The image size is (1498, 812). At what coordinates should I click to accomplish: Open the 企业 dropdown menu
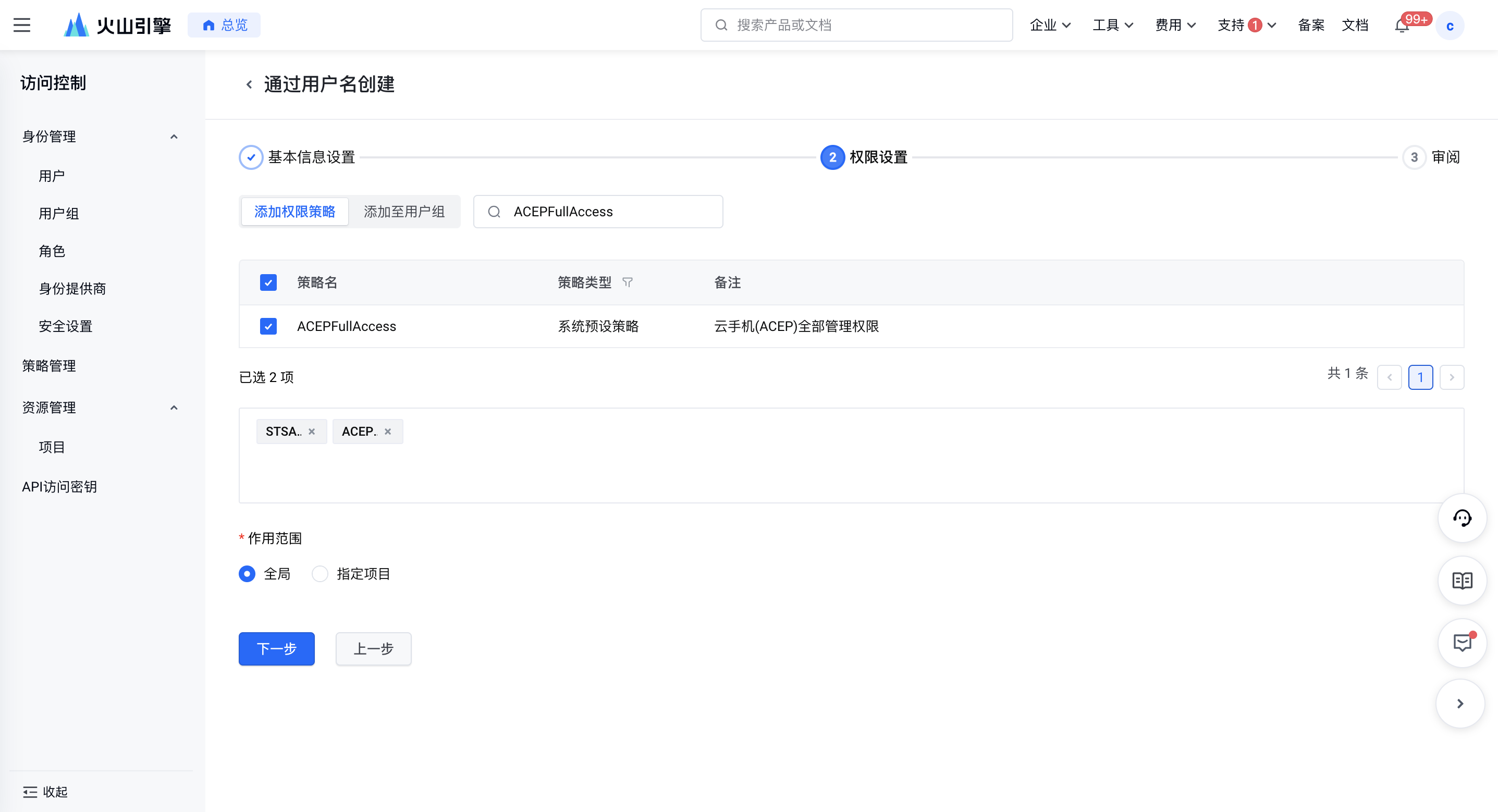click(1050, 25)
